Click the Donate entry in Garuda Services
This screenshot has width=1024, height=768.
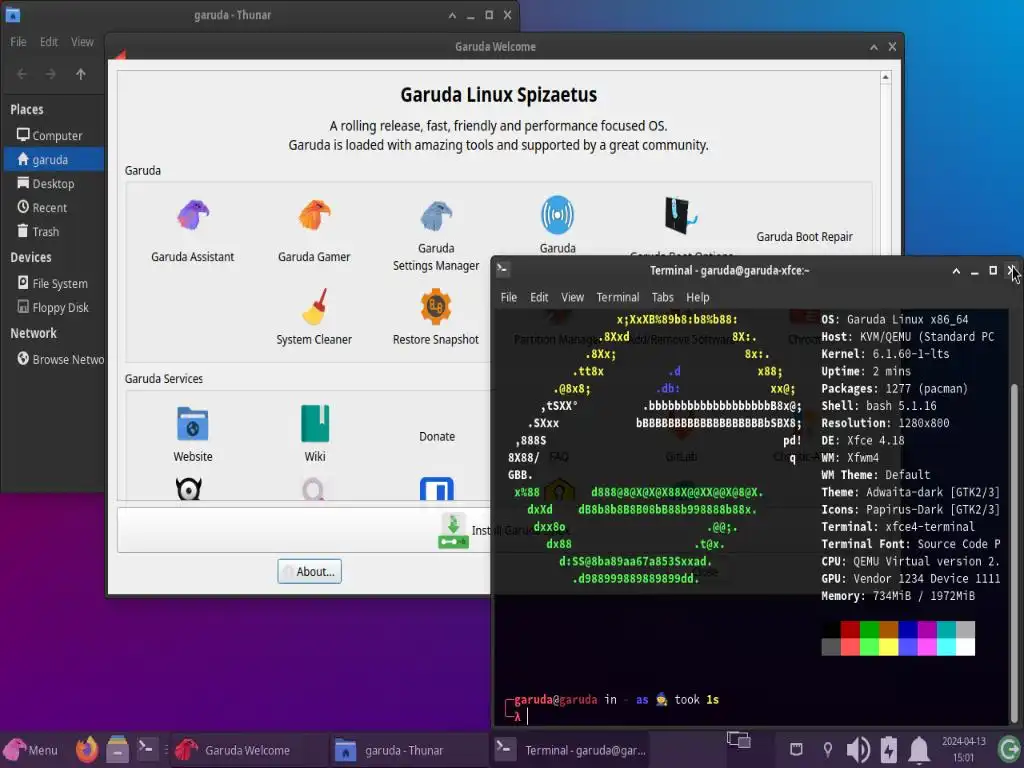point(437,436)
